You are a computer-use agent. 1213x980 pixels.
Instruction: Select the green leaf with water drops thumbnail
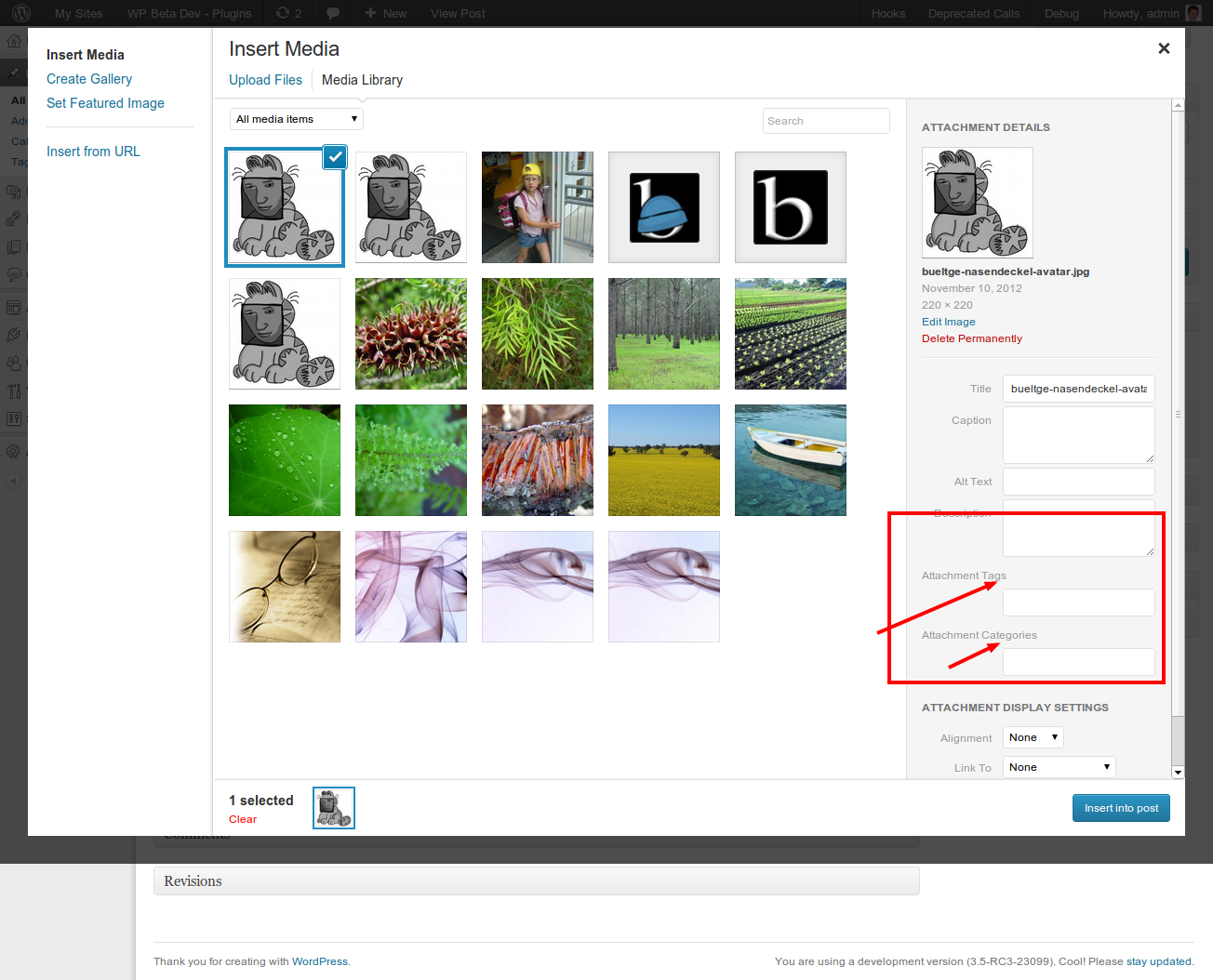285,460
